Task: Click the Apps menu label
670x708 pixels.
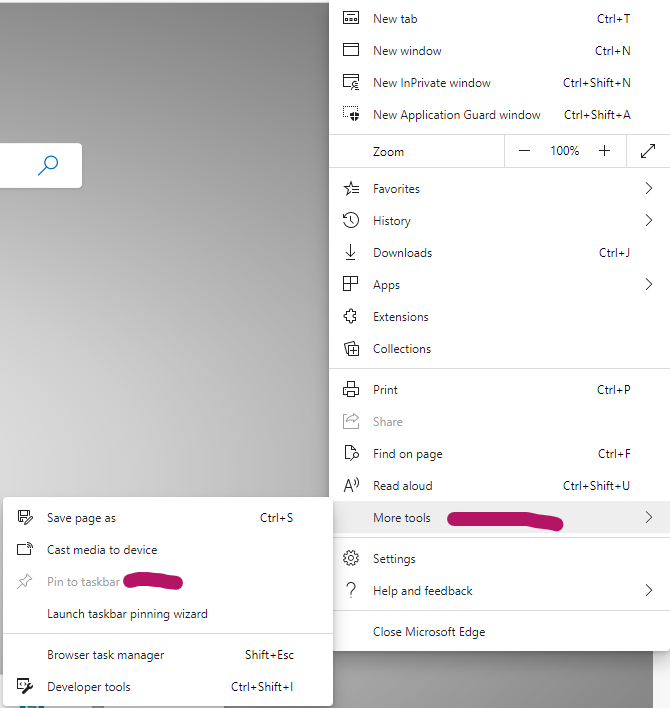Action: (x=386, y=285)
